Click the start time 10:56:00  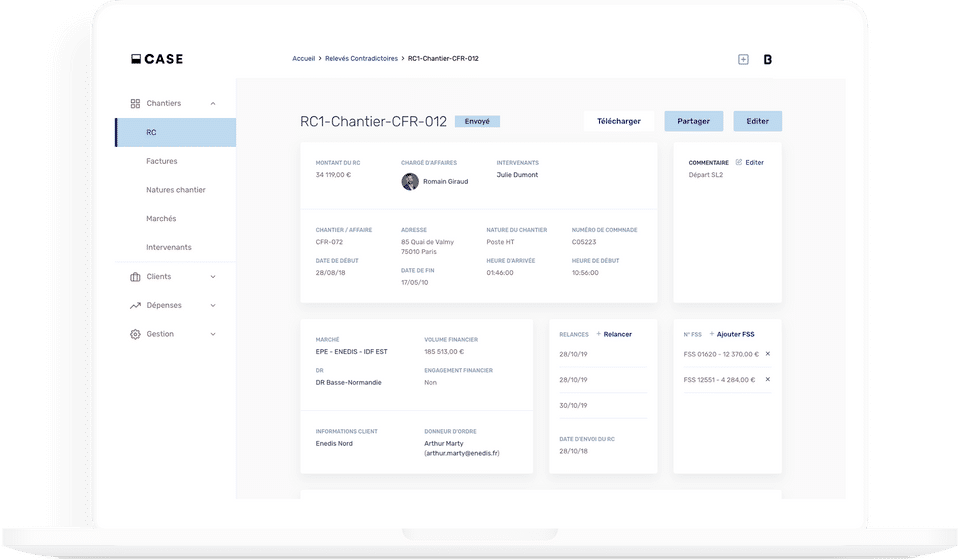click(x=585, y=273)
